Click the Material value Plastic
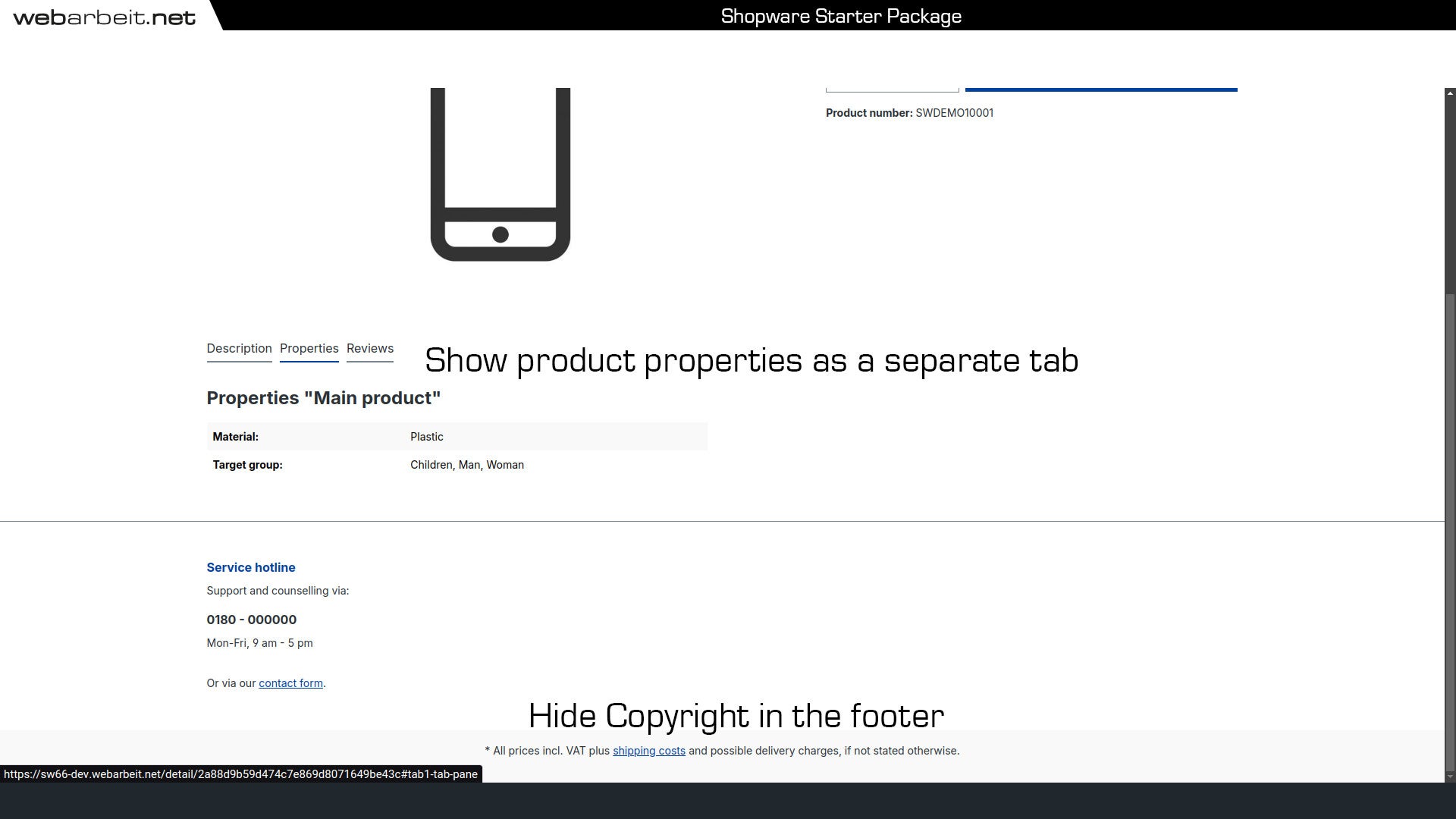 (x=427, y=437)
